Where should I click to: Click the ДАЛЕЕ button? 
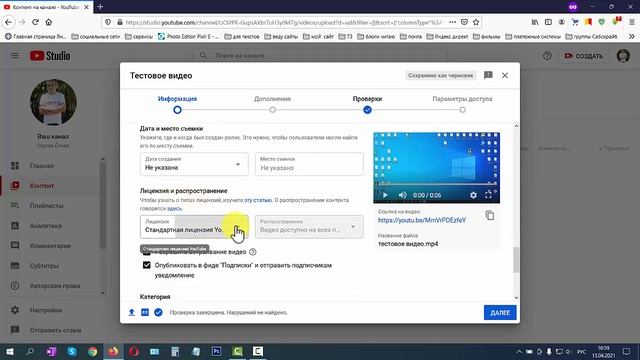tap(500, 313)
